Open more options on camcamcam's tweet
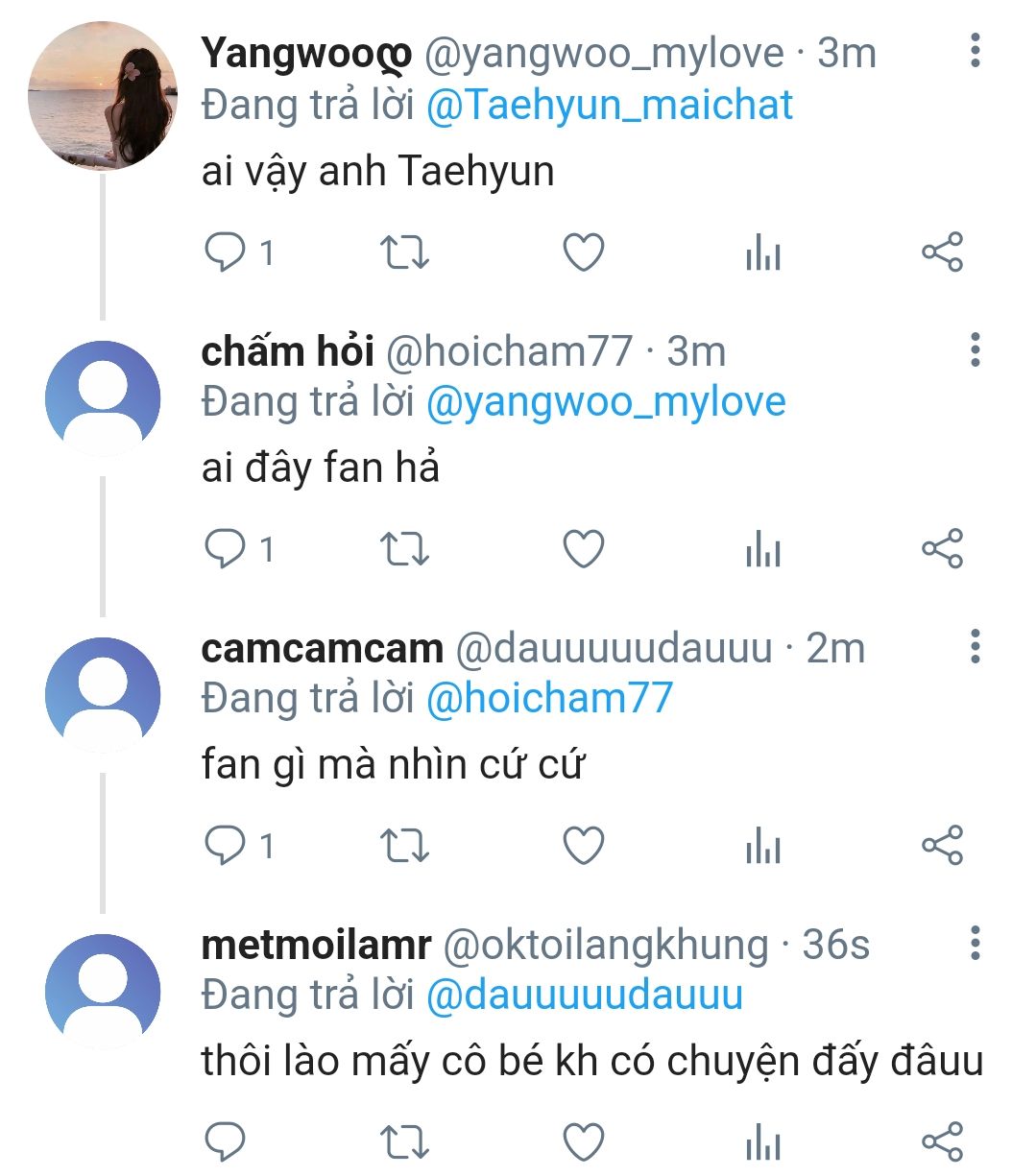The width and height of the screenshot is (1036, 1176). pos(976,647)
